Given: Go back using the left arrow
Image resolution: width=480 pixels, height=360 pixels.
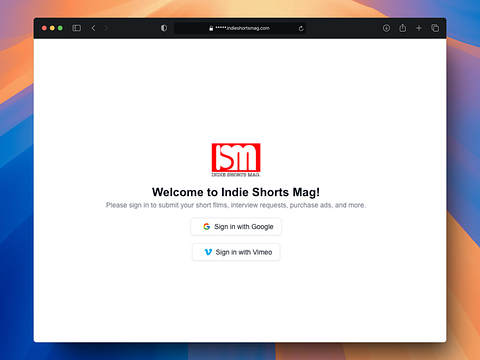Looking at the screenshot, I should coord(94,28).
